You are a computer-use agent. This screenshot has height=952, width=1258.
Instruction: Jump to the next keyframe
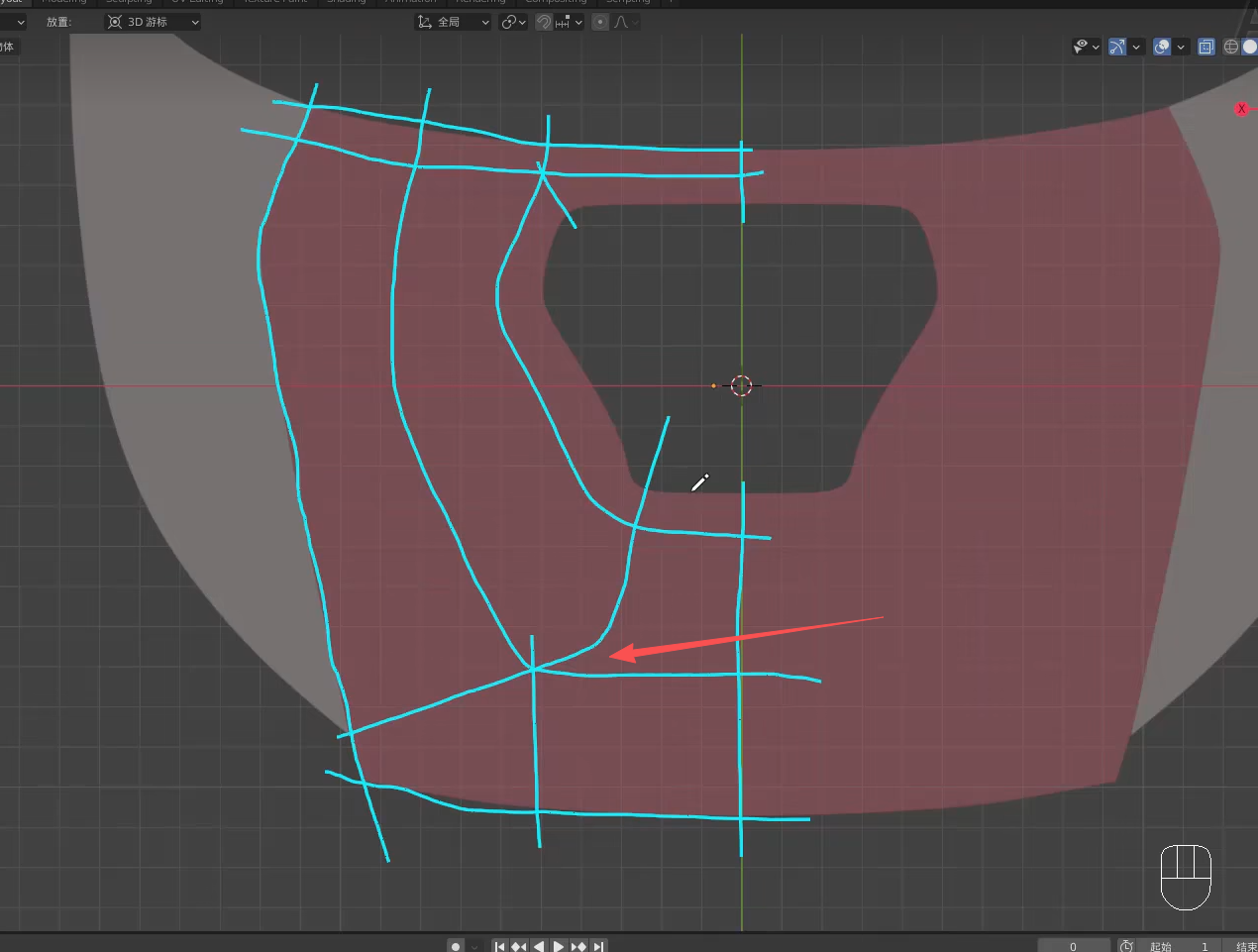point(578,946)
